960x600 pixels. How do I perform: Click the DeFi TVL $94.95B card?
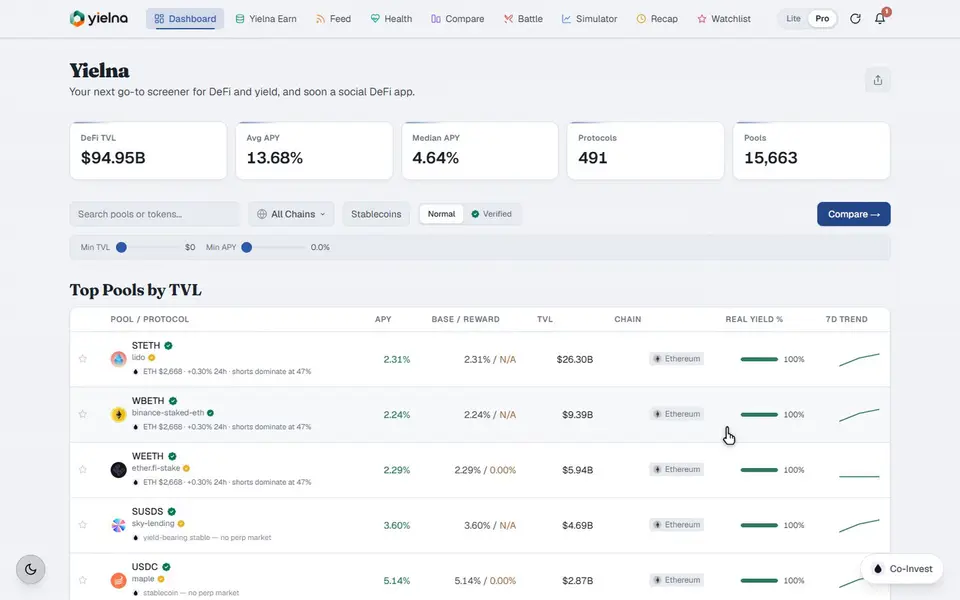pyautogui.click(x=148, y=151)
